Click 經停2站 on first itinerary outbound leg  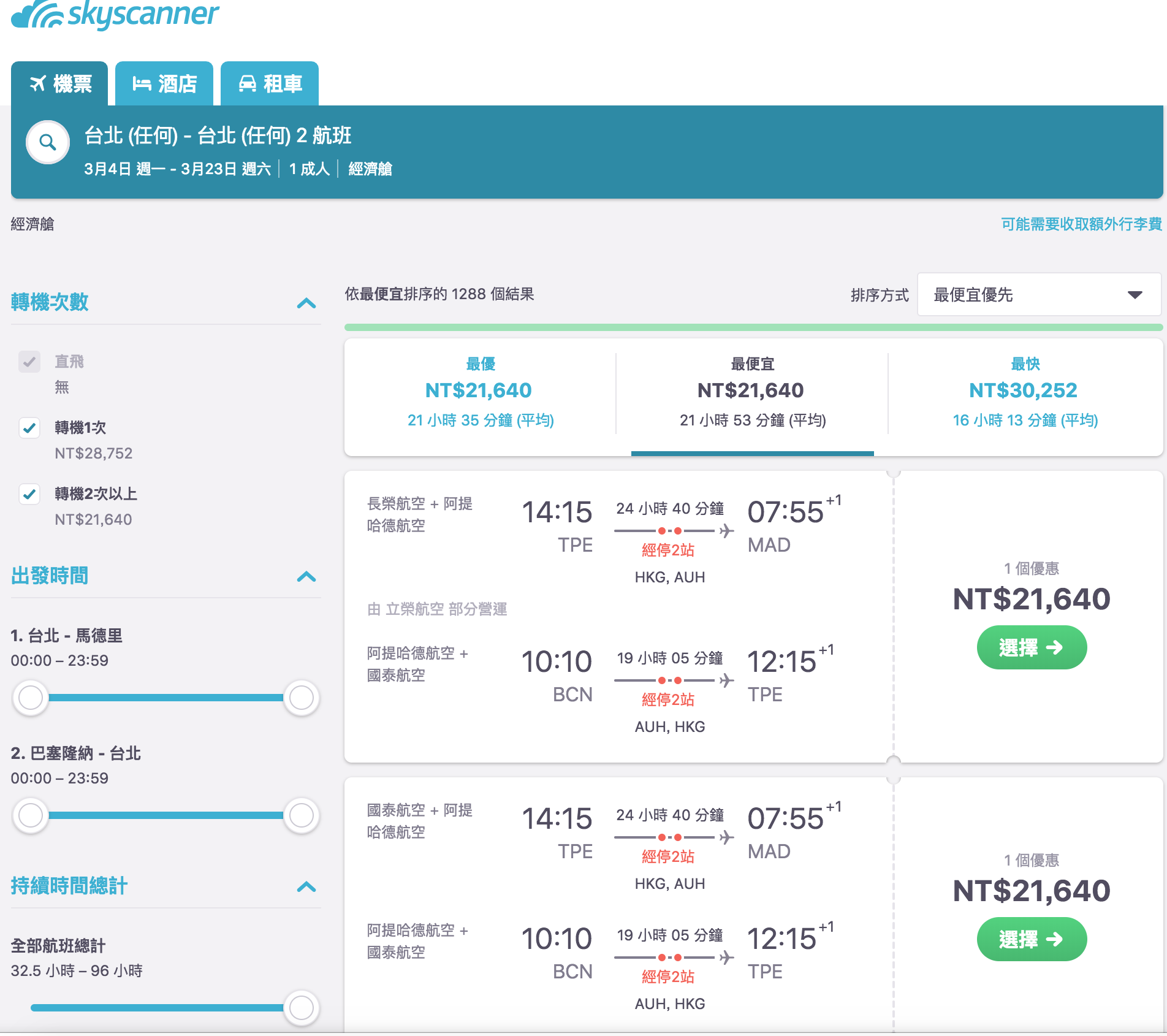click(668, 550)
